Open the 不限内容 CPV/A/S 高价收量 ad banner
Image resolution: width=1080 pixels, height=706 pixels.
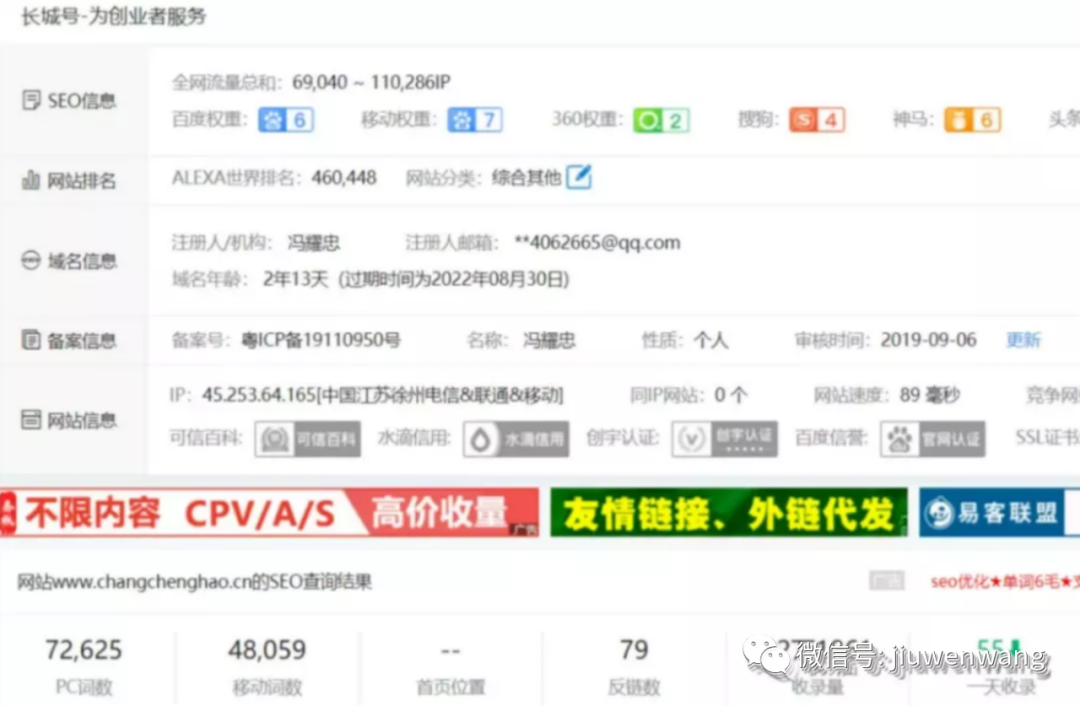point(269,512)
